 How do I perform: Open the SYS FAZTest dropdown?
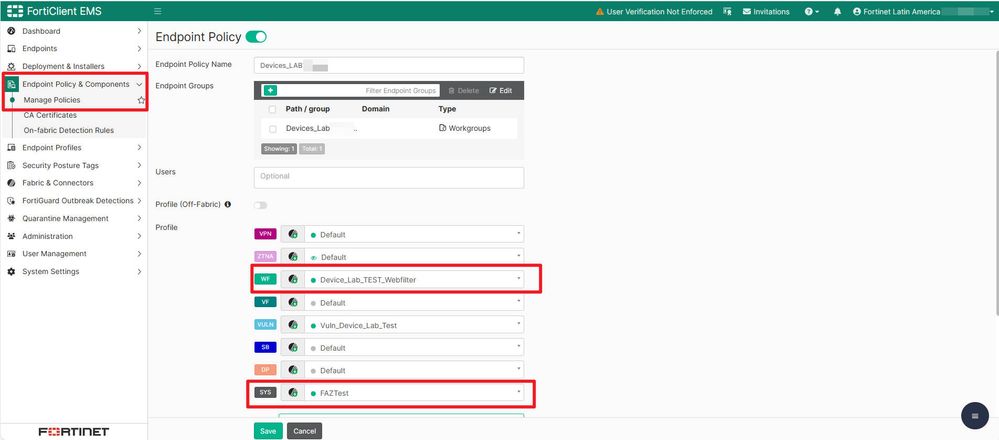[414, 393]
